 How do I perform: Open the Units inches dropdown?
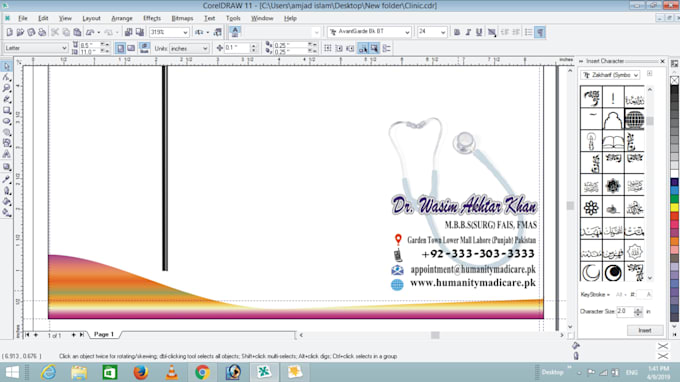pyautogui.click(x=205, y=48)
